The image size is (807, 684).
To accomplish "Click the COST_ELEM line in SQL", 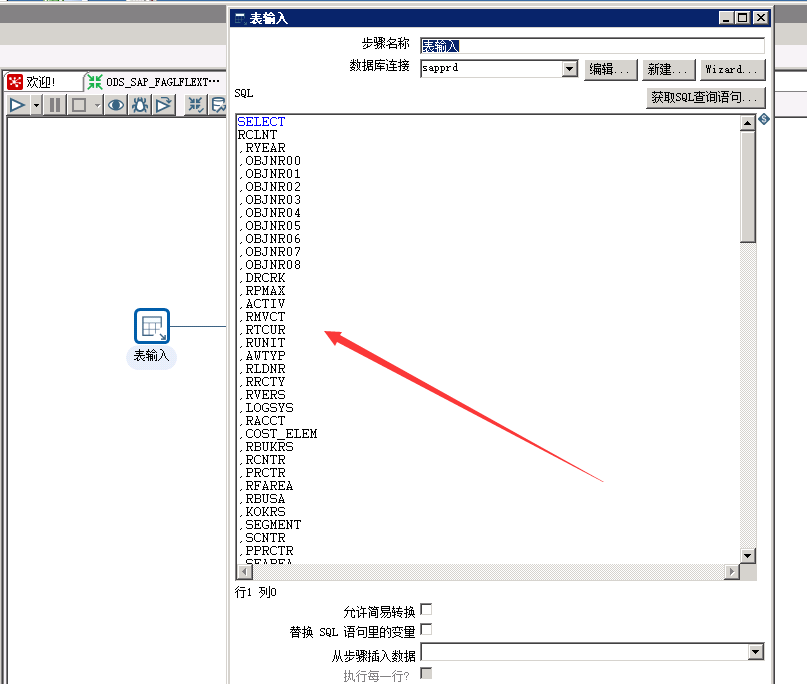I will [278, 434].
